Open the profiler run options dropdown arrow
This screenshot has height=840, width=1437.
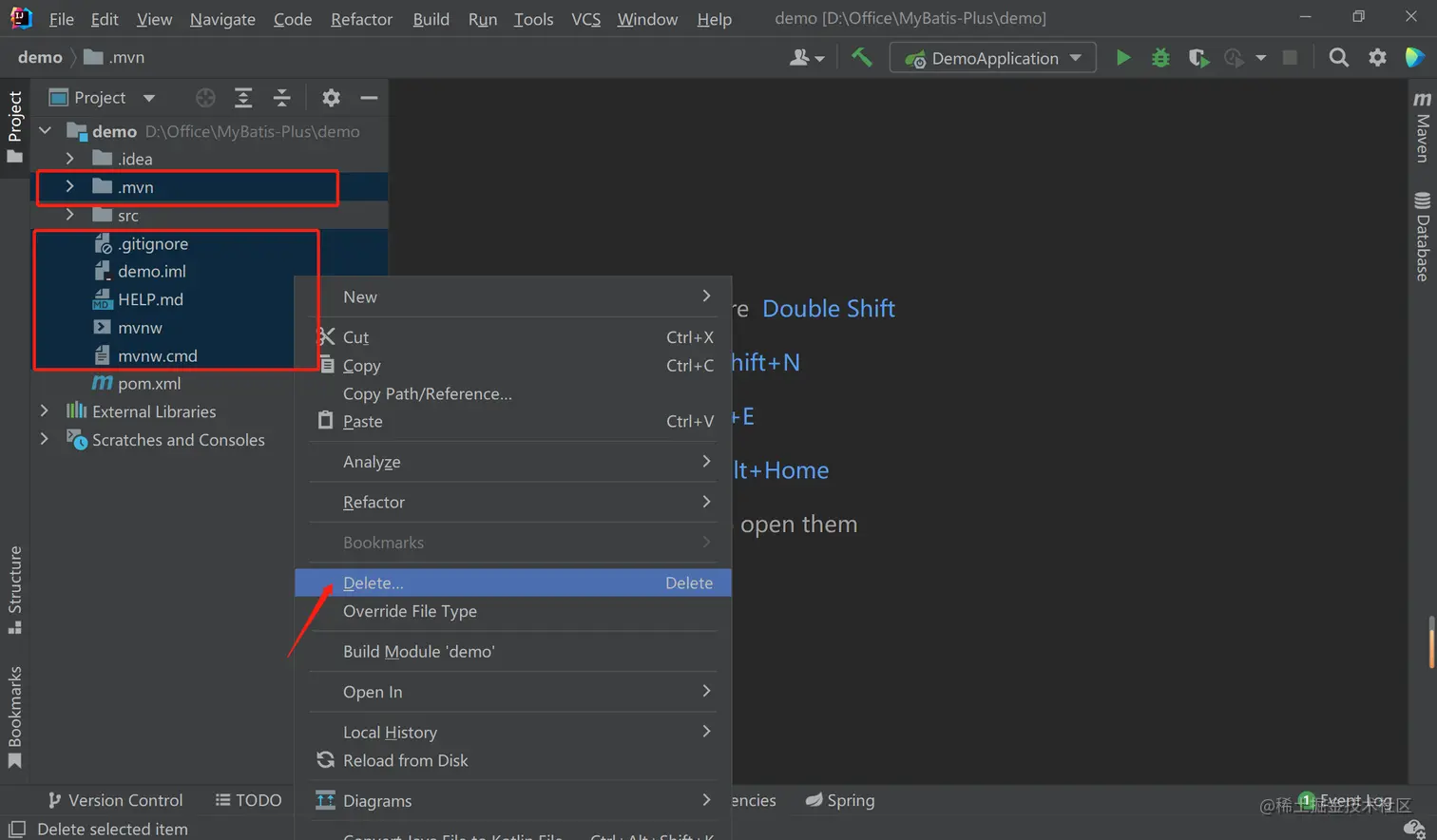(x=1260, y=58)
